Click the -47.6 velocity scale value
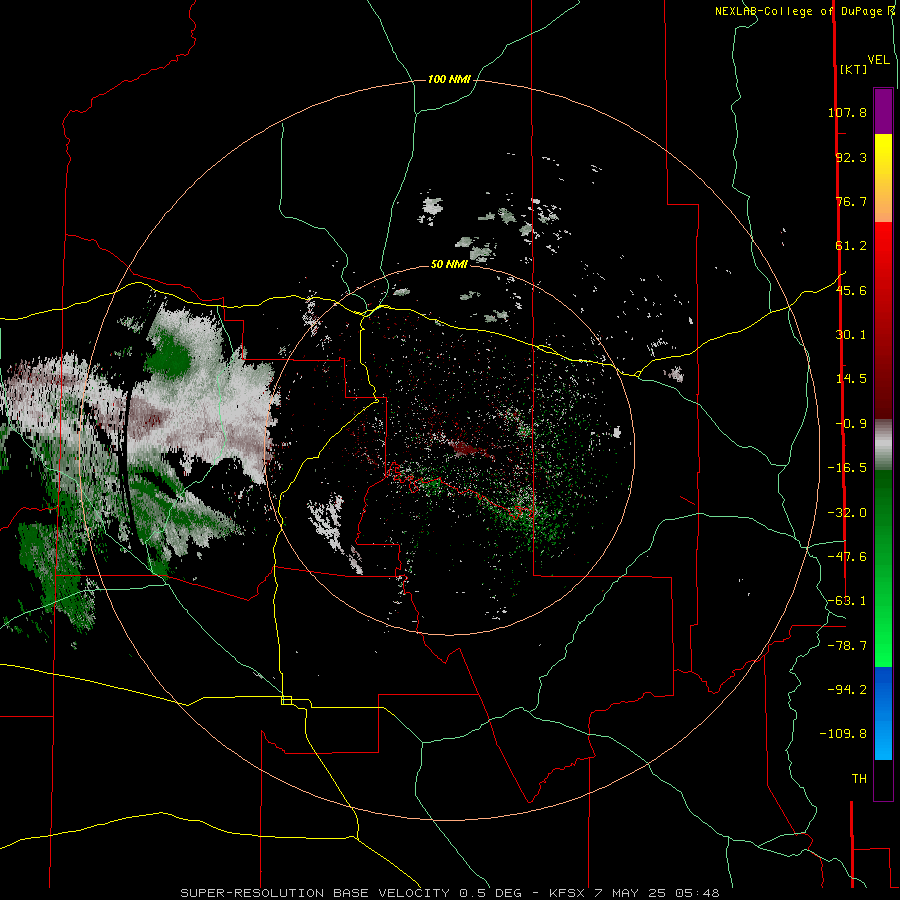 [847, 557]
